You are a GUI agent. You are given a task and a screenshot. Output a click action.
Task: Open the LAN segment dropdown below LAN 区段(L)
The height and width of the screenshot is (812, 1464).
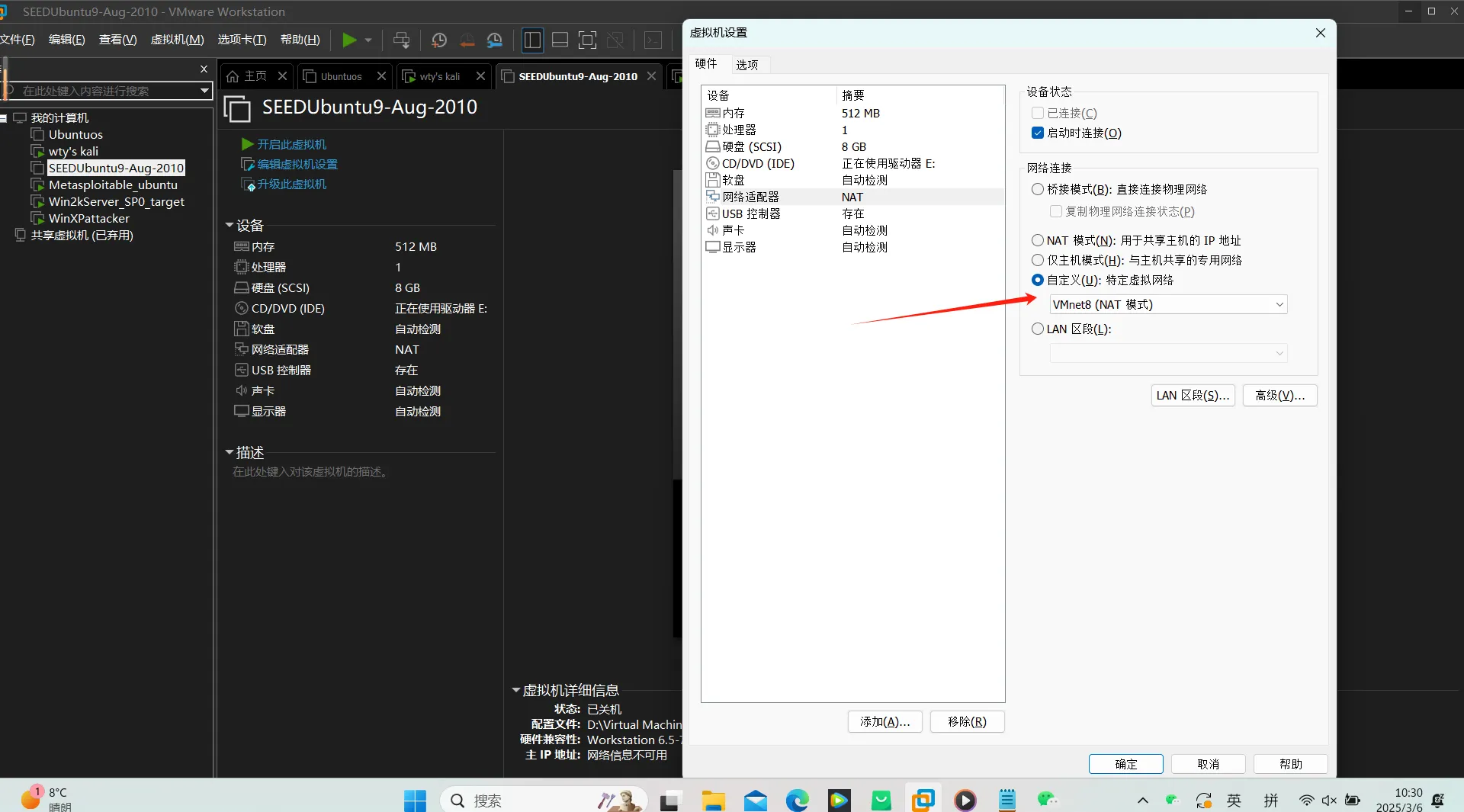[1168, 353]
